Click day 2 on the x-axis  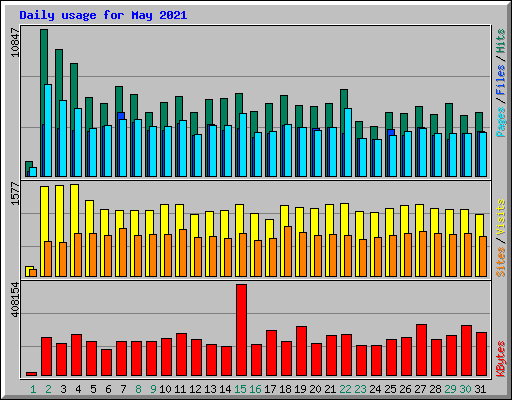point(48,389)
